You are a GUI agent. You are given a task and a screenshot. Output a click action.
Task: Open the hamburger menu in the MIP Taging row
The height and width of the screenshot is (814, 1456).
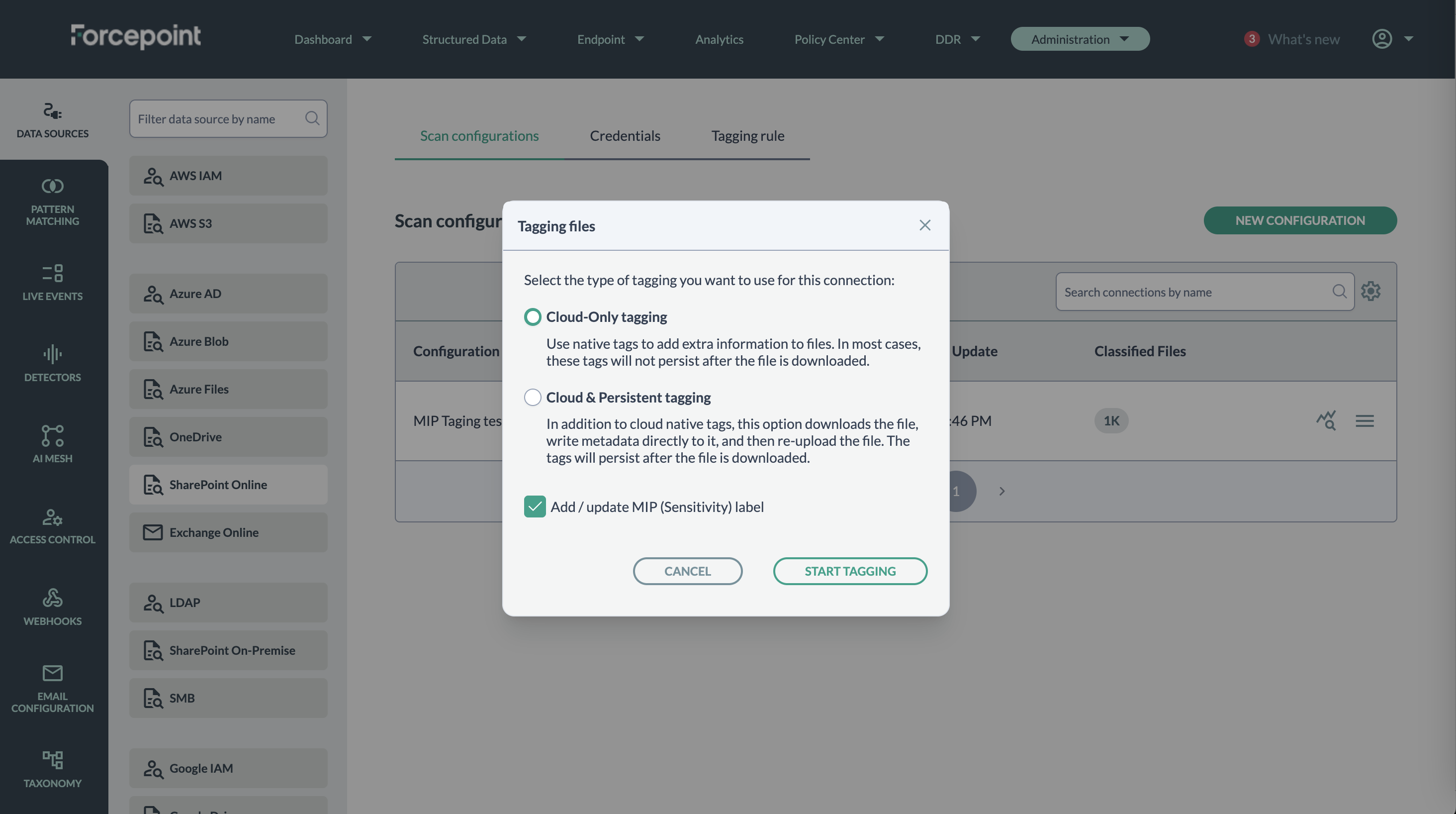[1364, 420]
